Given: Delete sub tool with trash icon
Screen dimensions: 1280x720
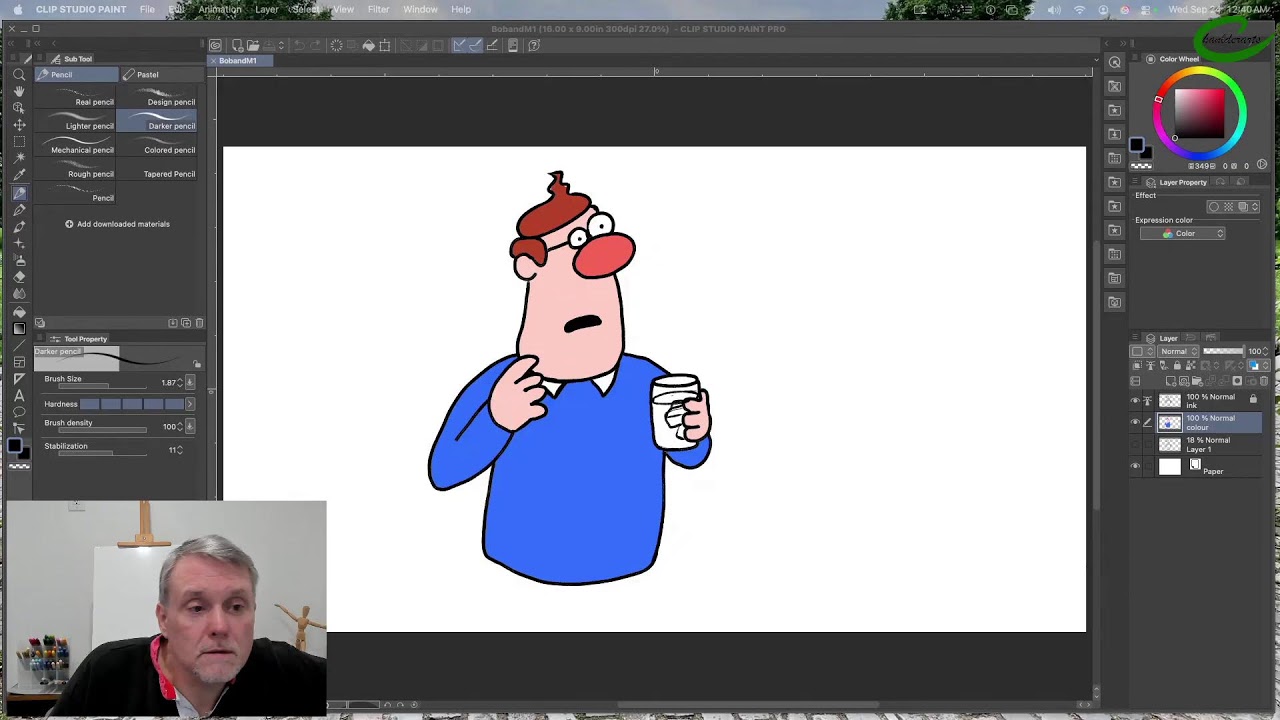Looking at the screenshot, I should (x=199, y=323).
